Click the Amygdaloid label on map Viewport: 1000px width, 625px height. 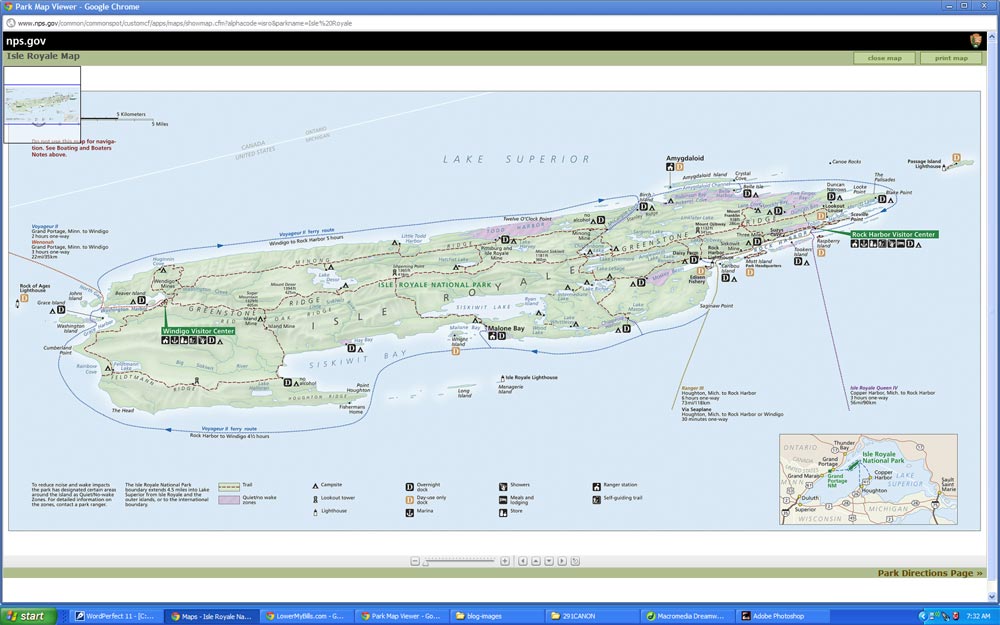pos(685,158)
